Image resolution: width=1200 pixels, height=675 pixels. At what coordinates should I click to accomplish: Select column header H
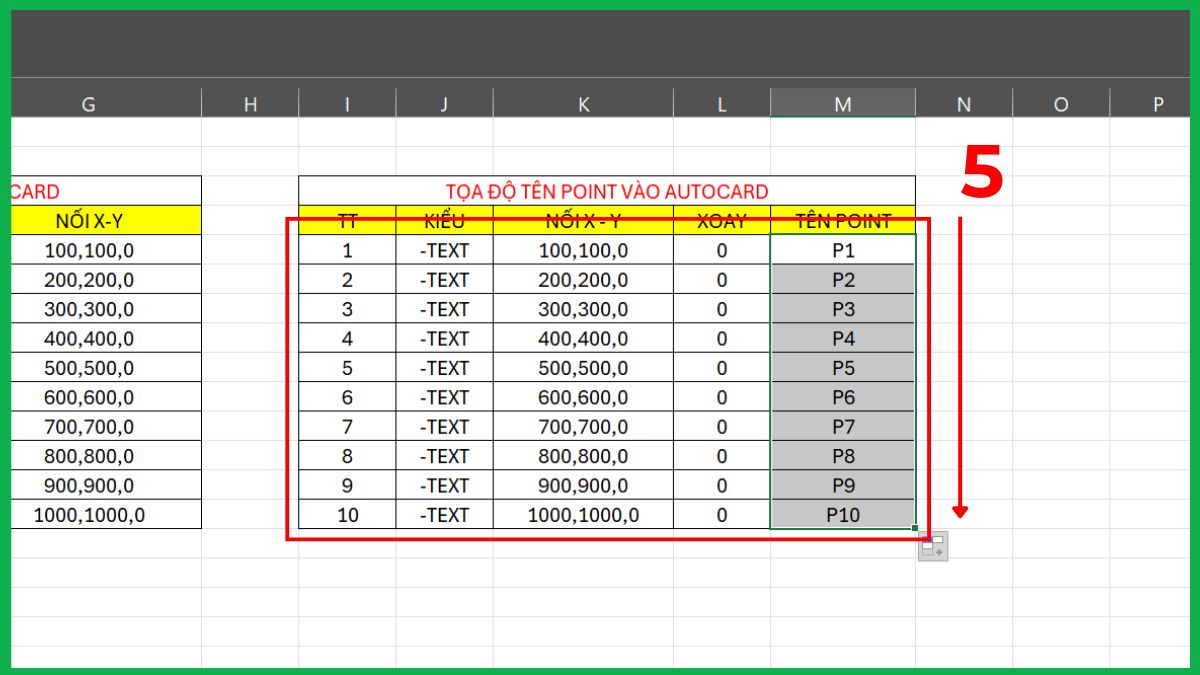point(250,102)
